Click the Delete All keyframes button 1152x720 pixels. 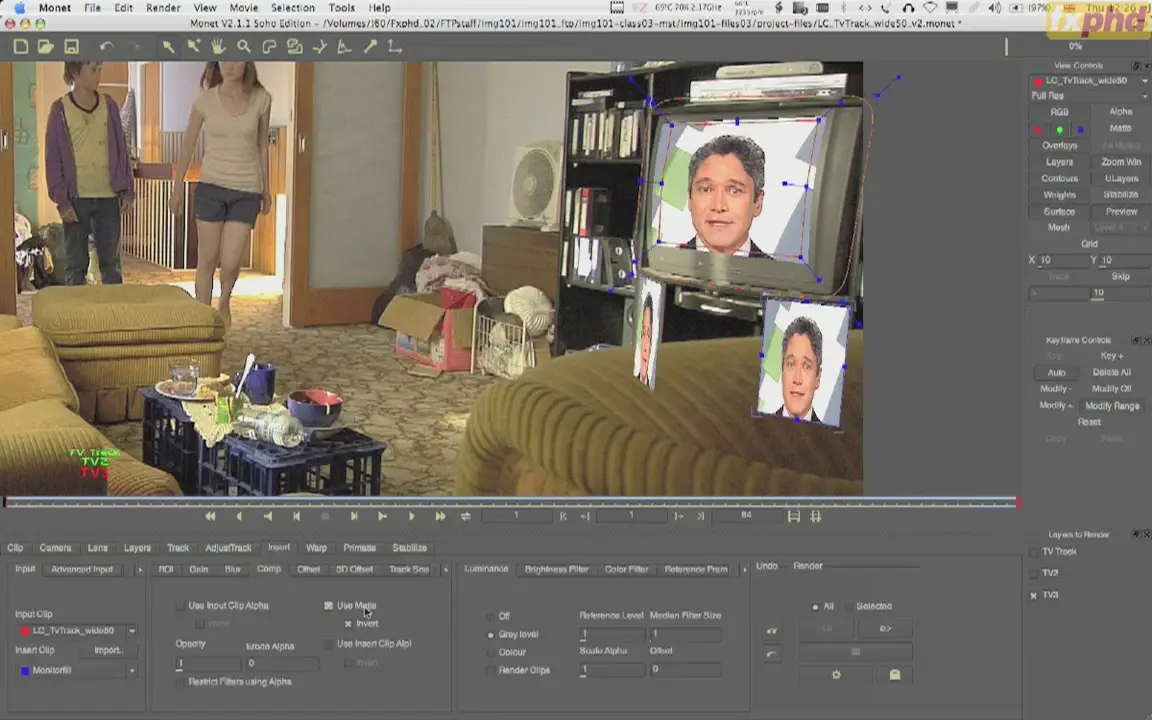[x=1111, y=372]
